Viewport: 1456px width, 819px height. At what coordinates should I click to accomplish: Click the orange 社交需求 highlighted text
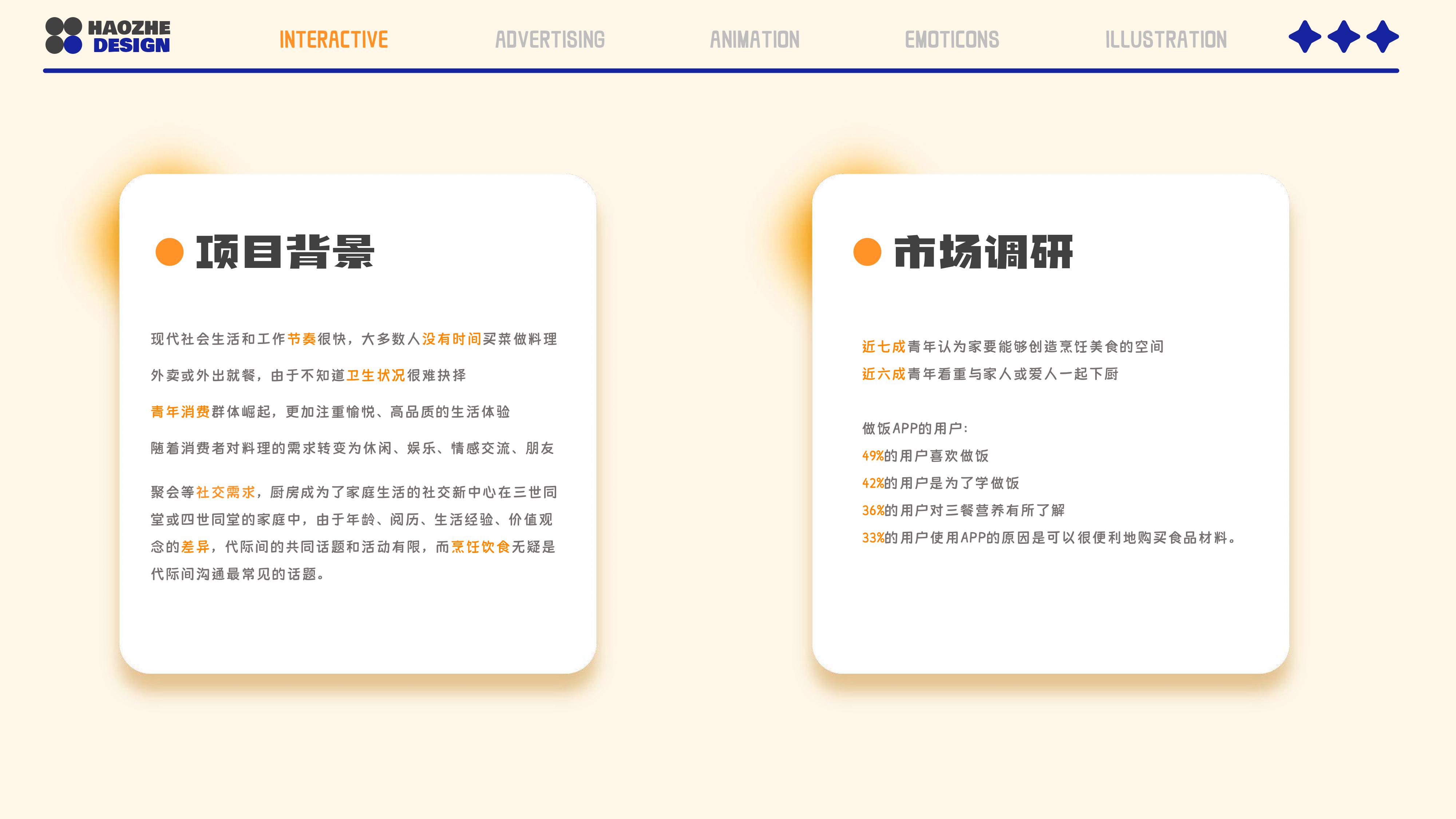(x=226, y=492)
